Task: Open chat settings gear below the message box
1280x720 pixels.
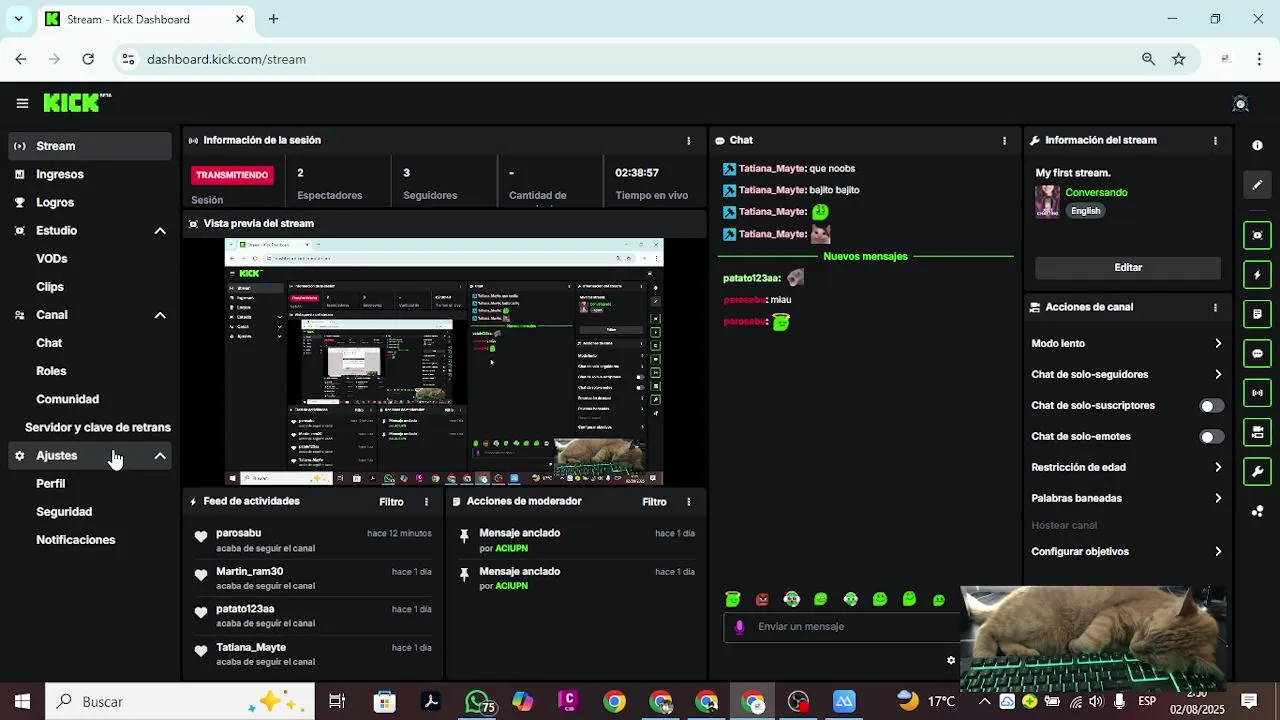Action: (951, 660)
